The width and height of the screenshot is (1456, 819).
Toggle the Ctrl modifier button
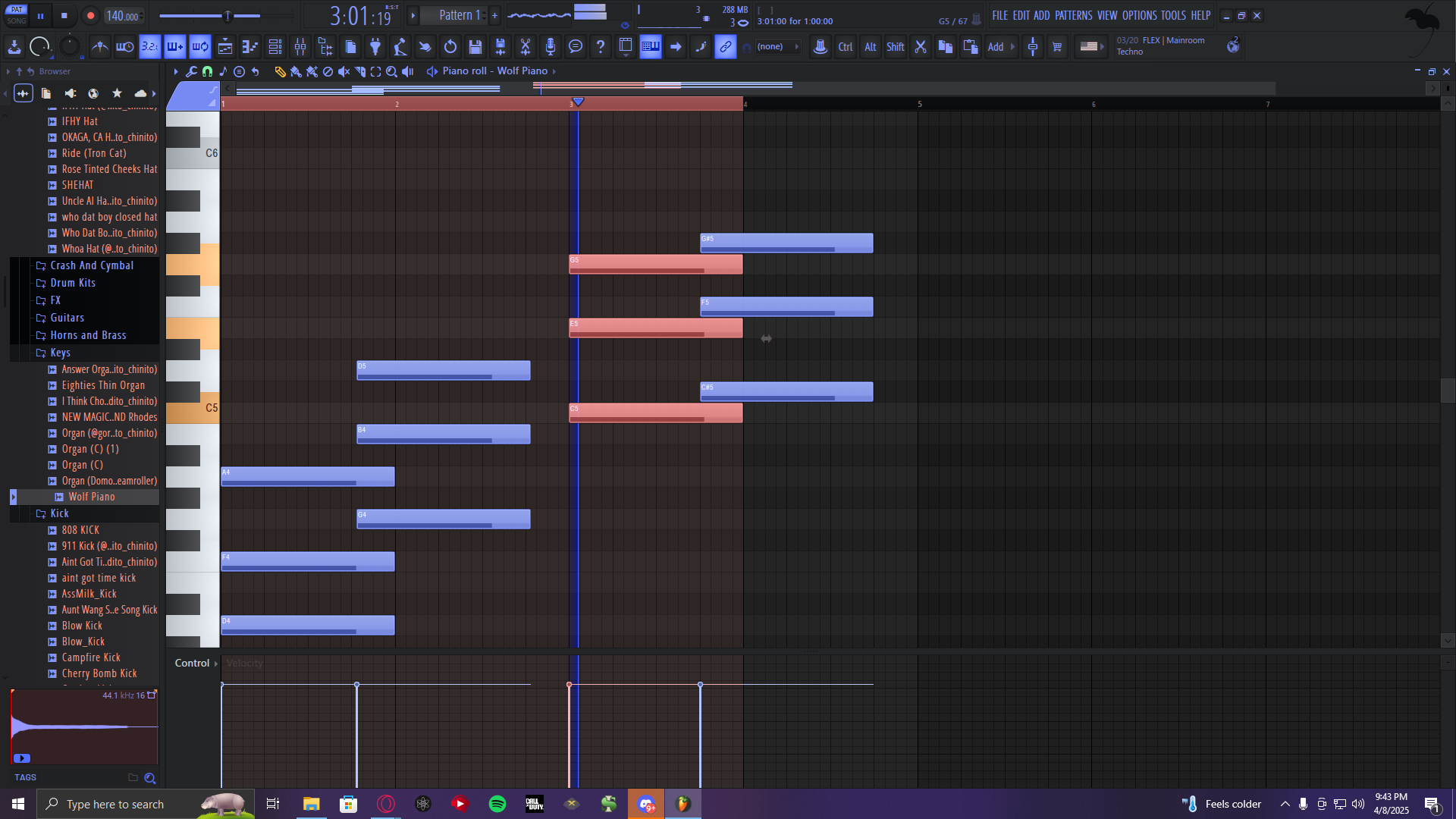click(x=845, y=47)
